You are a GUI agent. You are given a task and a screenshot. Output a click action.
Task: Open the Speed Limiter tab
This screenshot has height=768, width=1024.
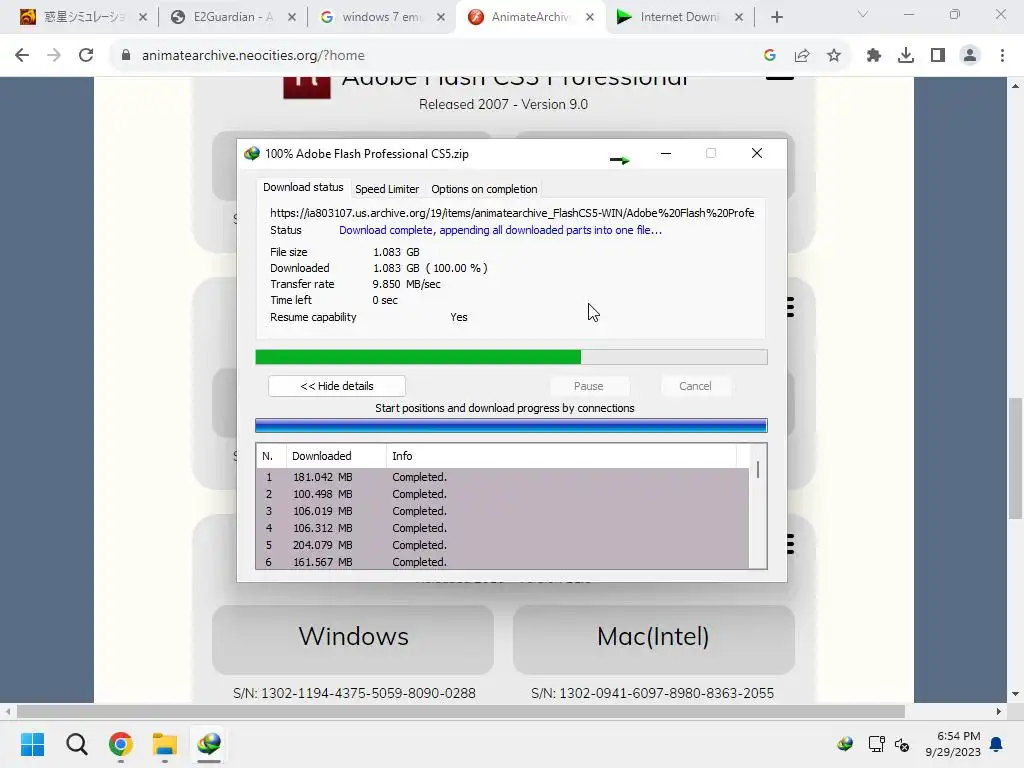coord(387,189)
